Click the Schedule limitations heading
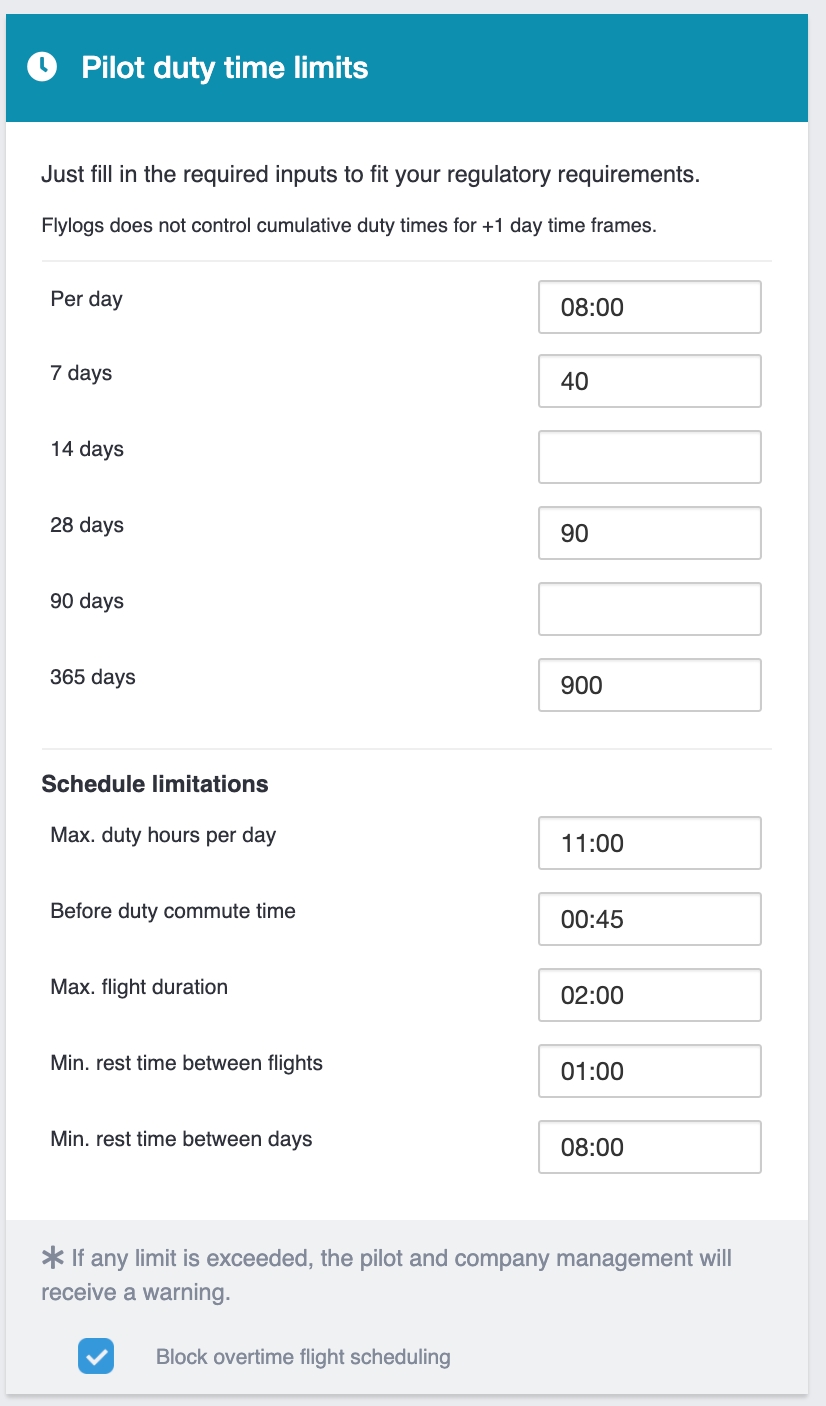Image resolution: width=826 pixels, height=1406 pixels. click(x=155, y=784)
